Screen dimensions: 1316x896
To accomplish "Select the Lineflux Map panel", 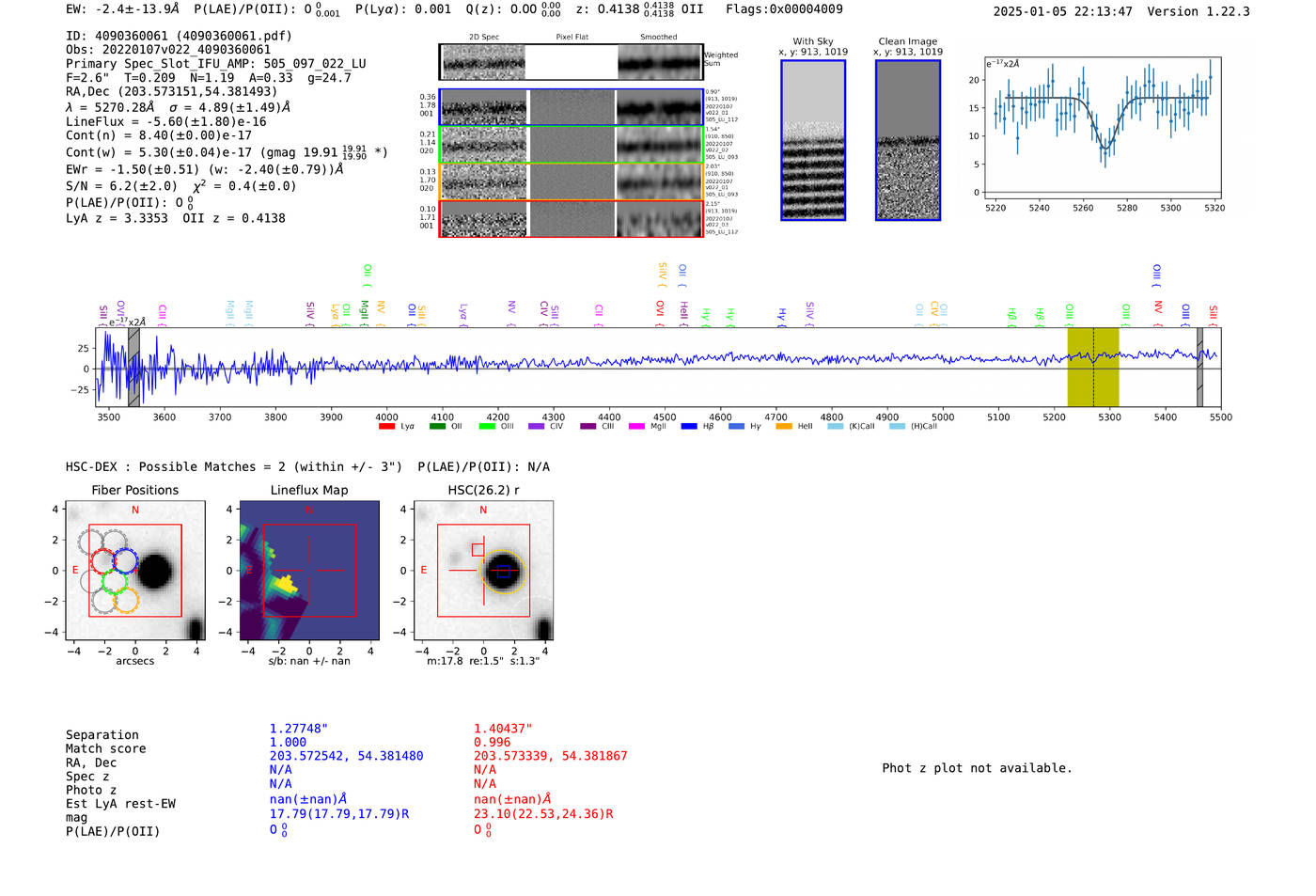I will (309, 571).
